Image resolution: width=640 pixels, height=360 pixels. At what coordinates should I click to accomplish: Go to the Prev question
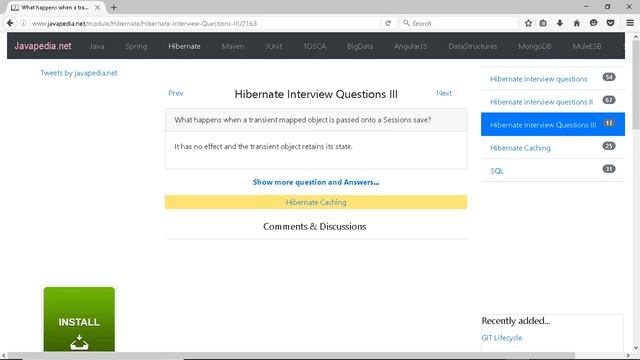tap(176, 93)
